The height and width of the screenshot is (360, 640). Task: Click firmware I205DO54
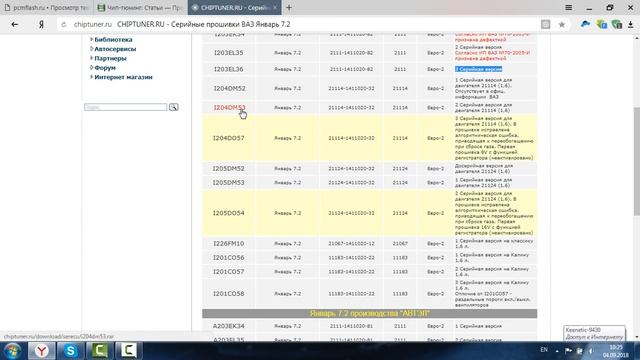pos(229,213)
